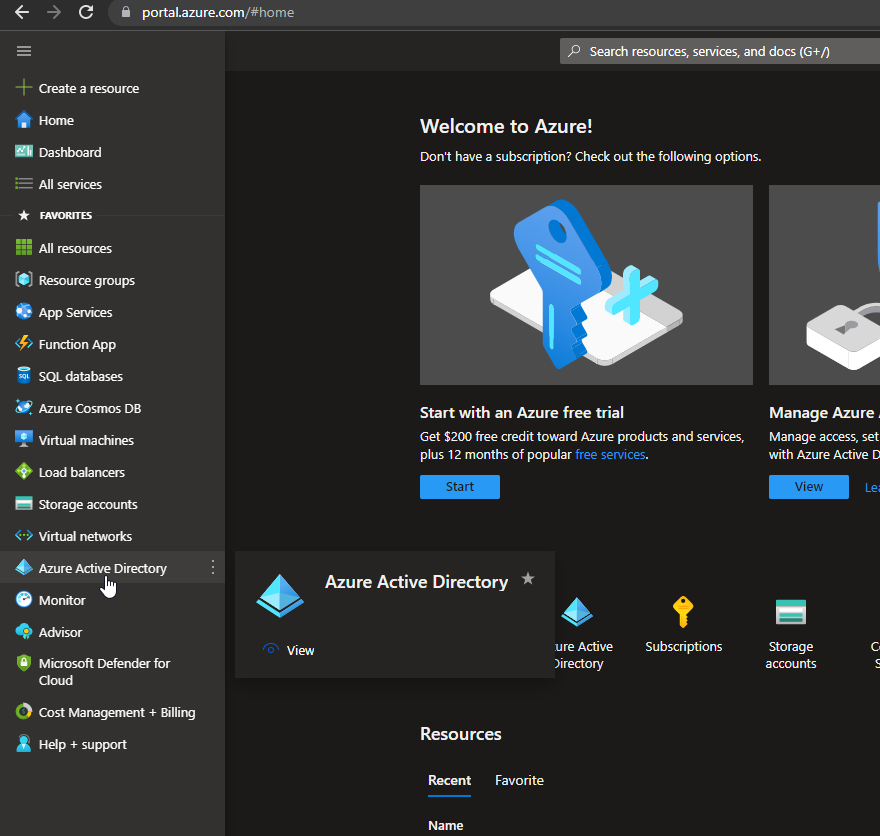Collapse the sidebar with the hamburger menu
This screenshot has height=836, width=880.
24,50
